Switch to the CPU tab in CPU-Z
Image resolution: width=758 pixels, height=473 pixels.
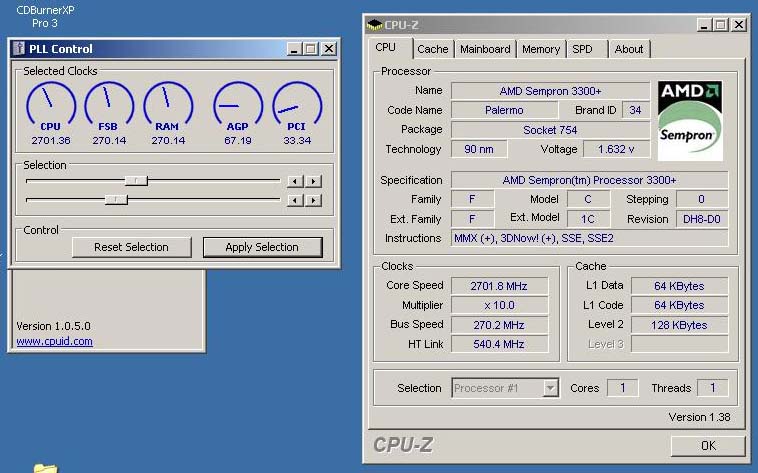pyautogui.click(x=385, y=47)
